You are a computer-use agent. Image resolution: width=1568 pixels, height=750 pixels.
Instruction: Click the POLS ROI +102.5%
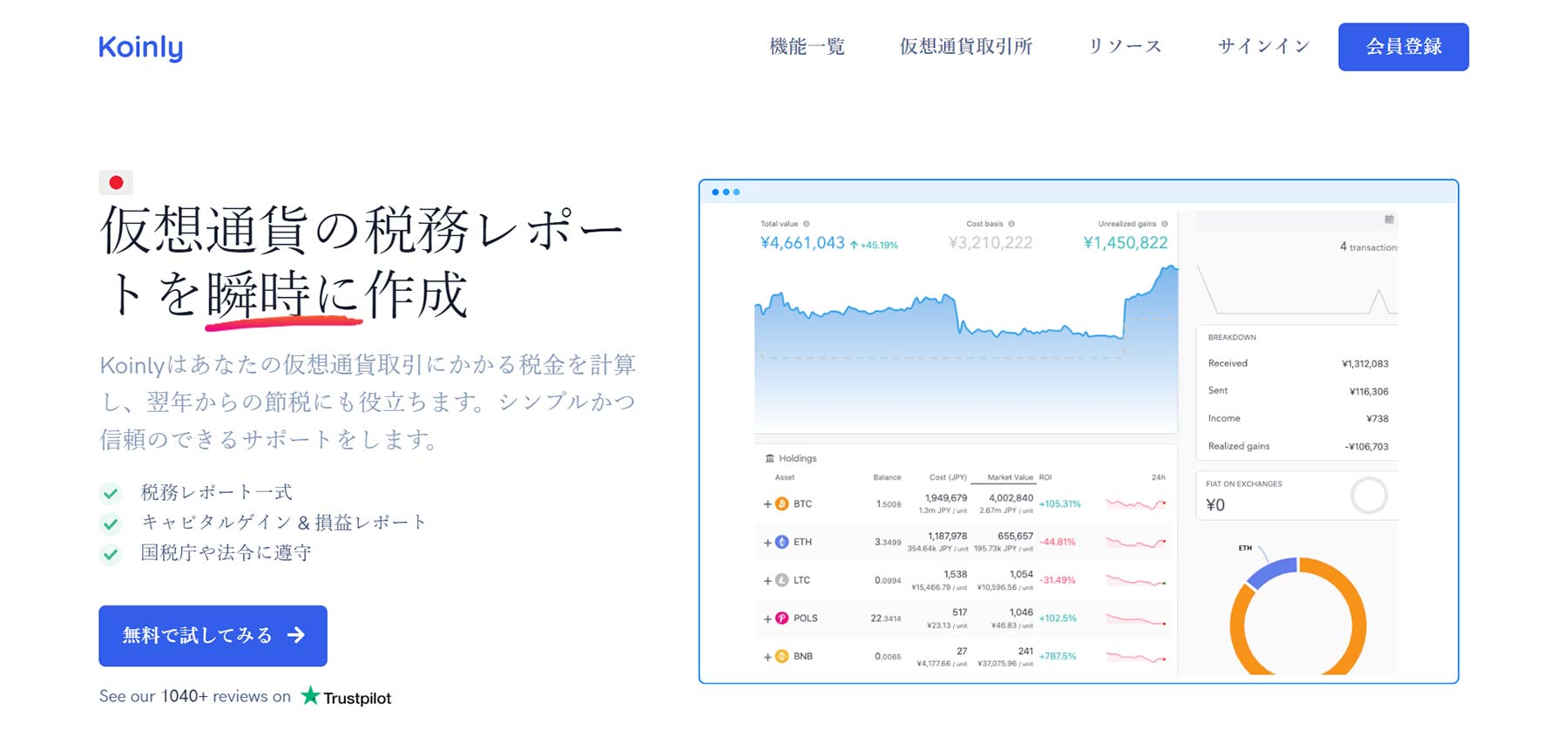pyautogui.click(x=1058, y=618)
